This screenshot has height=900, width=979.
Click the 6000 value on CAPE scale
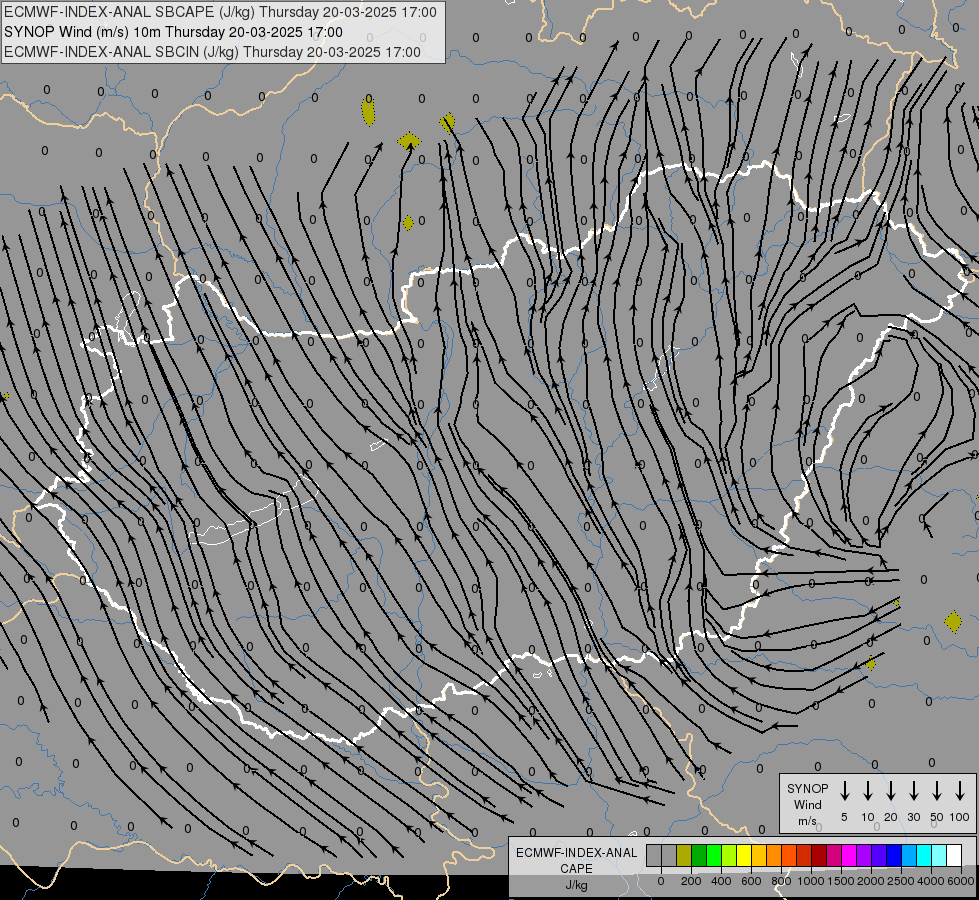(x=961, y=881)
